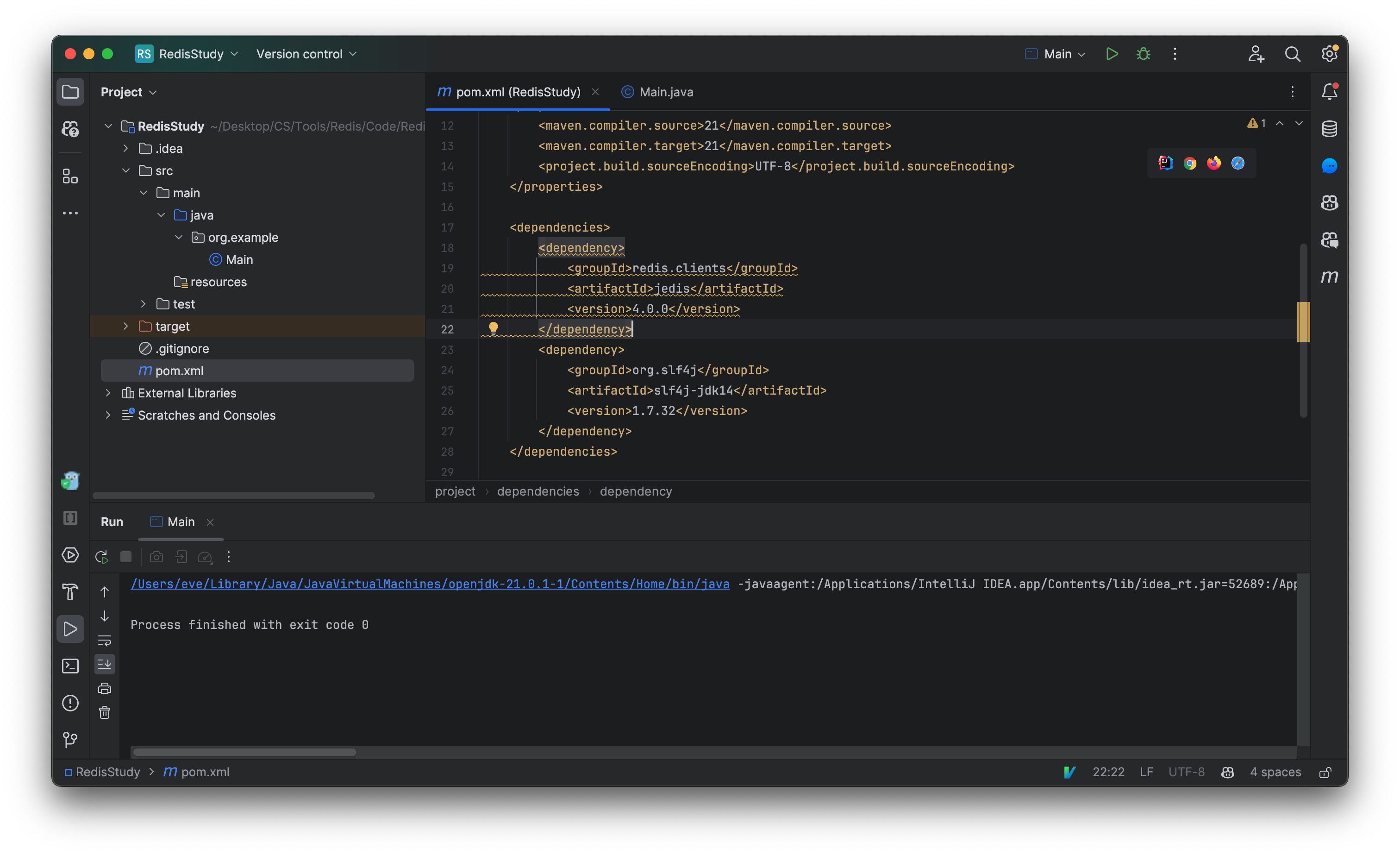Open Search Everywhere magnifier
The width and height of the screenshot is (1400, 855).
[1293, 54]
